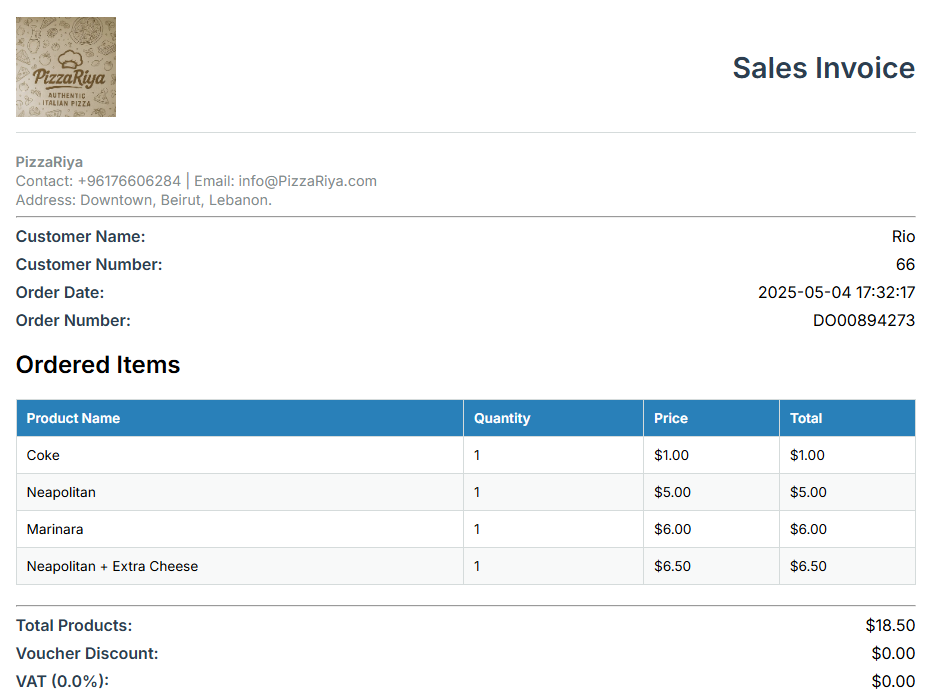This screenshot has width=934, height=696.
Task: Click the order number DO00894273
Action: click(864, 321)
